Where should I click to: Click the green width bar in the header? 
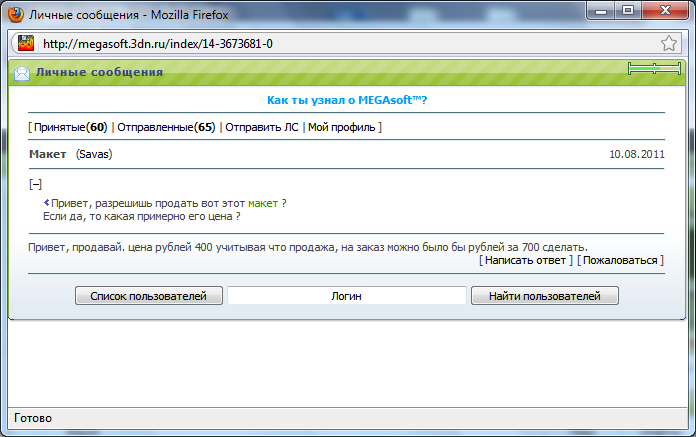point(654,69)
